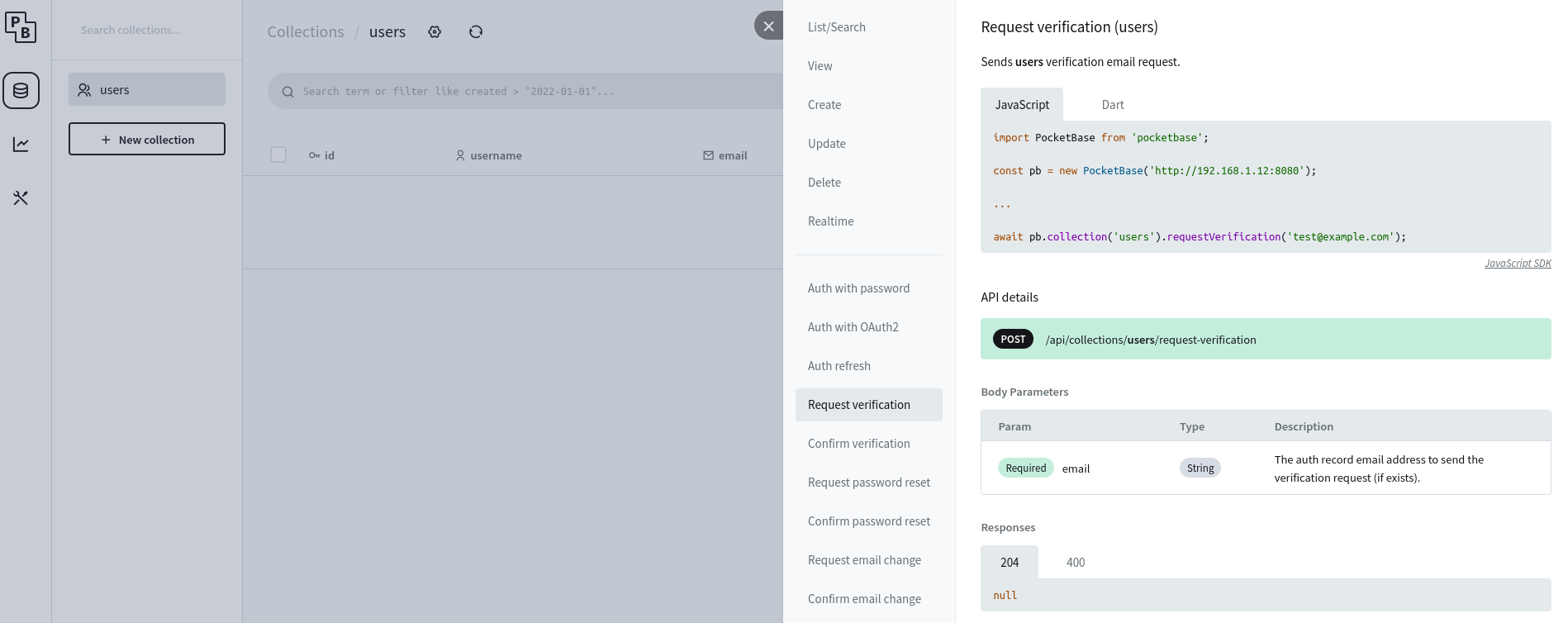Viewport: 1568px width, 623px height.
Task: Toggle the select-all records checkbox
Action: tap(278, 155)
